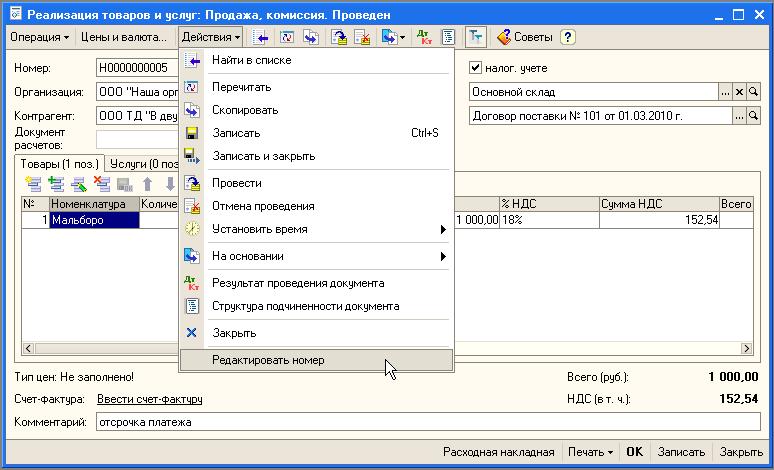Click the magnifier beside Договор поставки field
The image size is (774, 470).
[753, 116]
